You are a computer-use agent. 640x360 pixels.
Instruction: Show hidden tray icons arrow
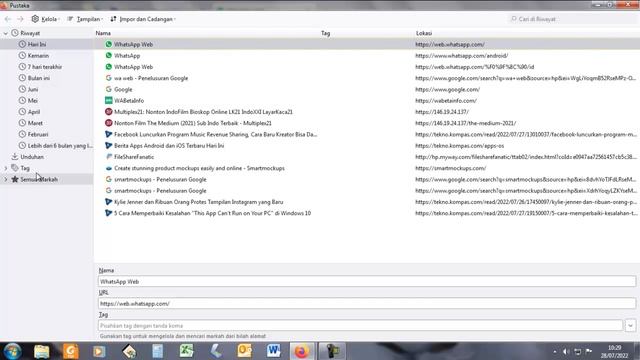pos(555,351)
